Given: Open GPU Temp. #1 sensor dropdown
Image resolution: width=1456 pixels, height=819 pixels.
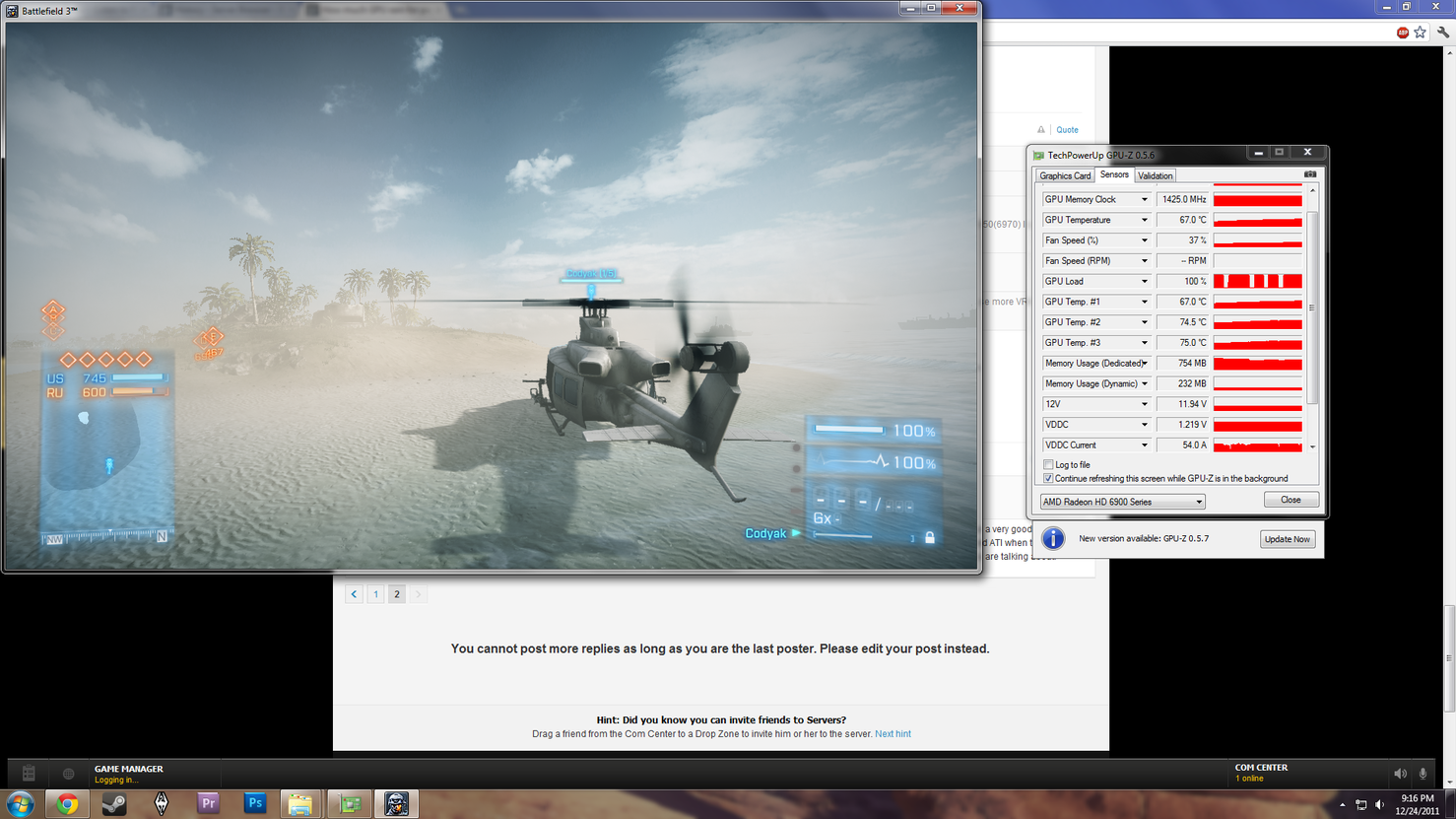Looking at the screenshot, I should [1144, 303].
